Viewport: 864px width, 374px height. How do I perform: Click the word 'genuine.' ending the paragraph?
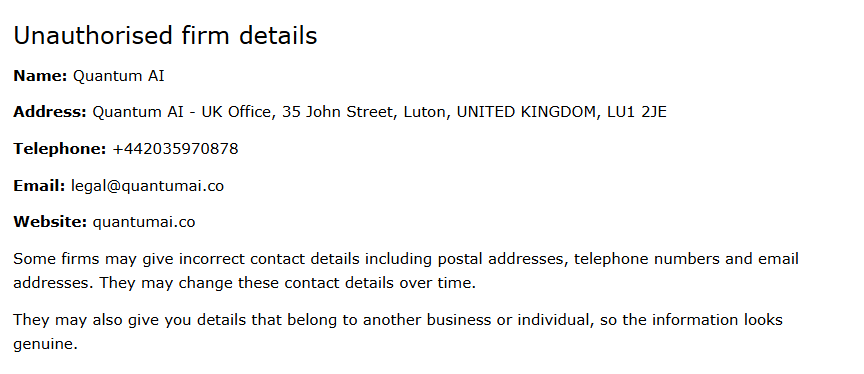coord(46,345)
